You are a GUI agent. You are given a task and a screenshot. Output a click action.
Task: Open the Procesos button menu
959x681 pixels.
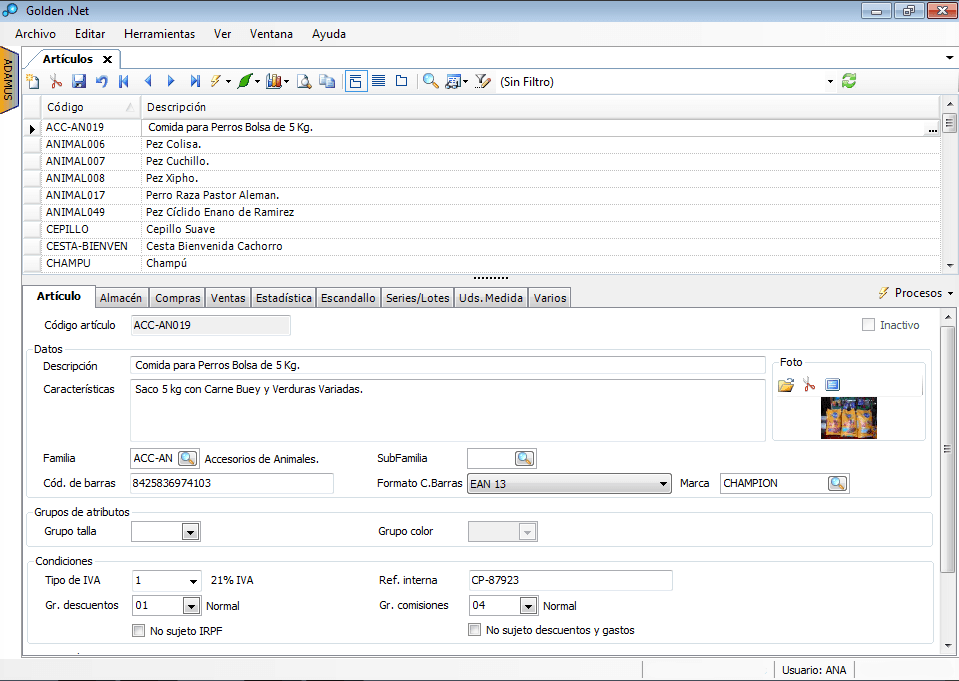point(915,293)
